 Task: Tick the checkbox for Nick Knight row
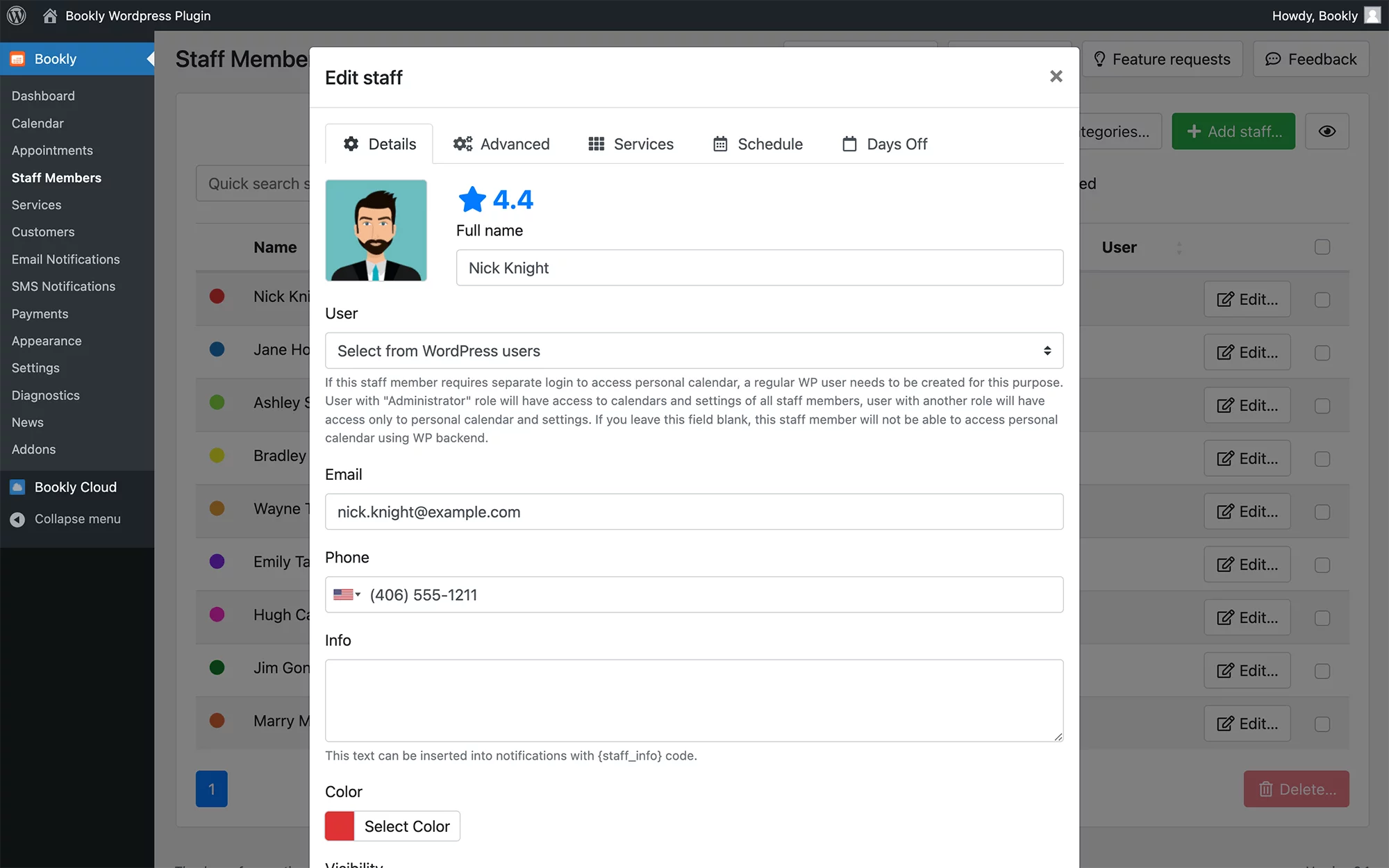(x=1322, y=300)
